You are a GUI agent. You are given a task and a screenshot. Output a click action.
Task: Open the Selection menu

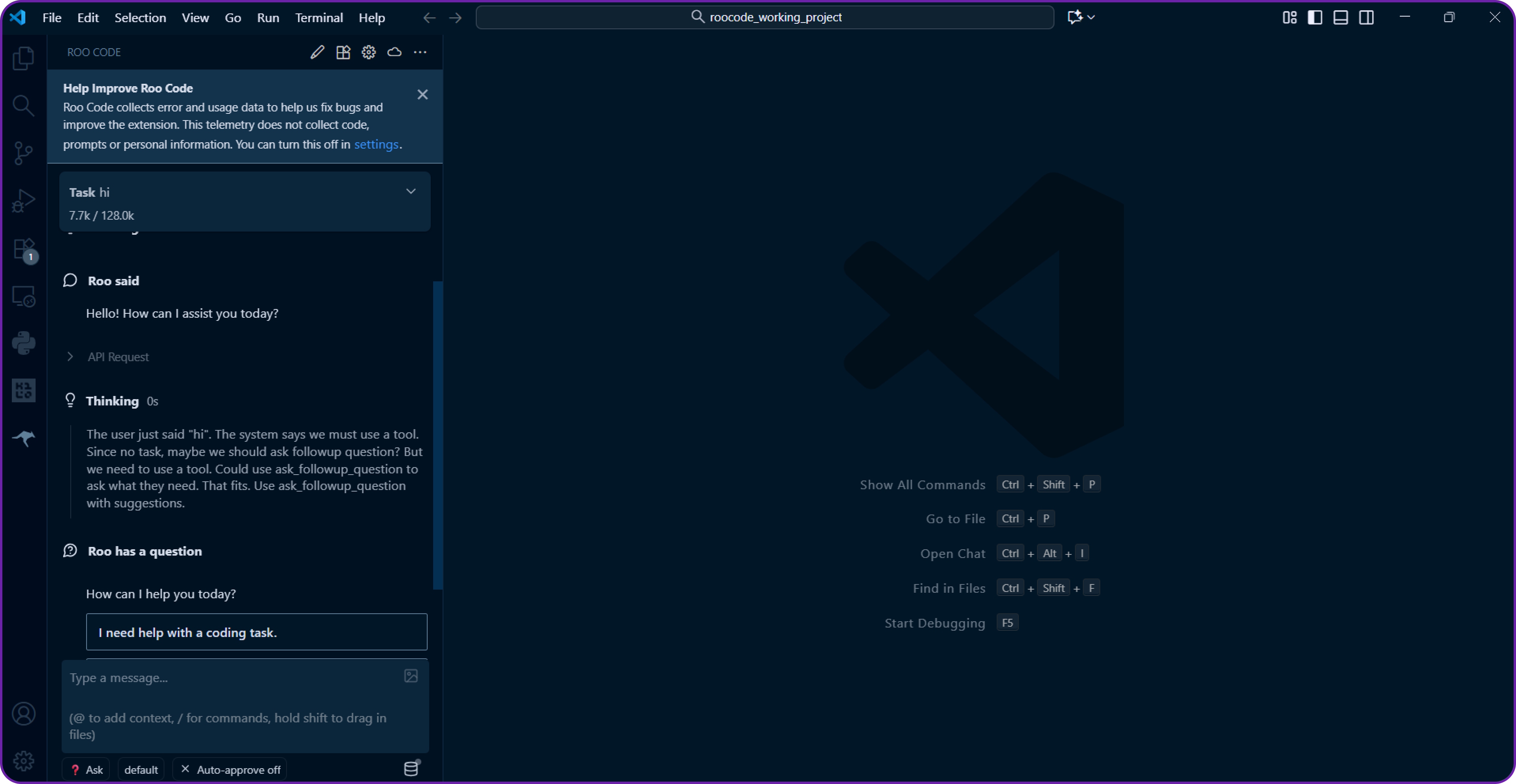[140, 18]
